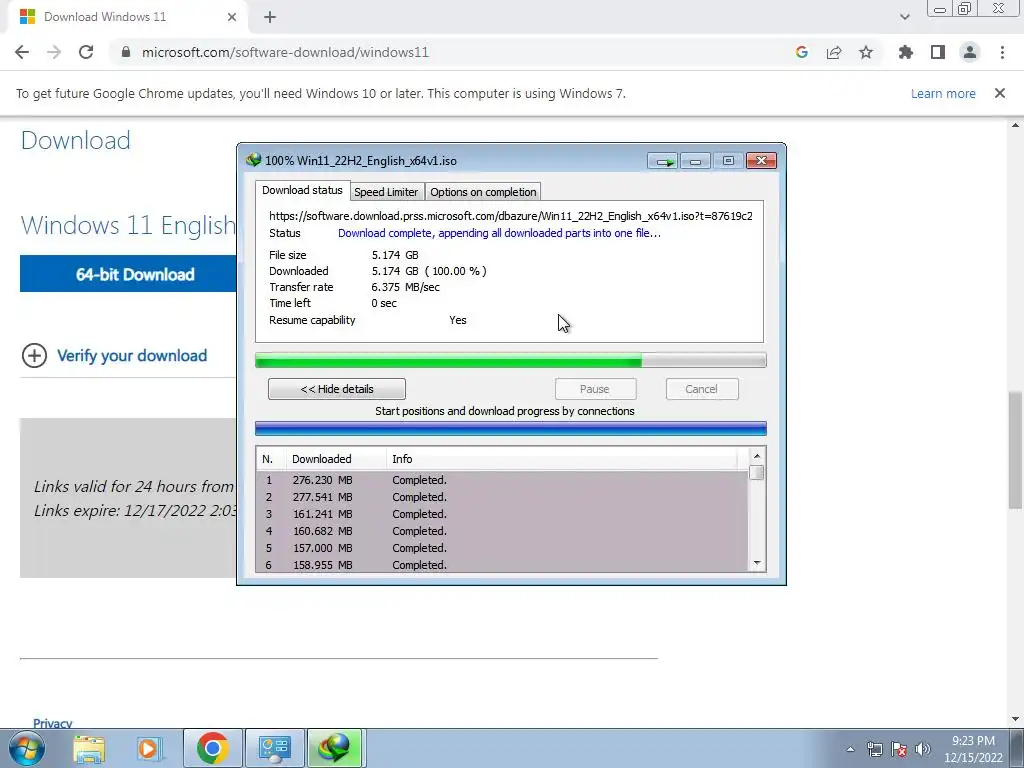Maximize the IDM download dialog
Image resolution: width=1024 pixels, height=768 pixels.
728,161
